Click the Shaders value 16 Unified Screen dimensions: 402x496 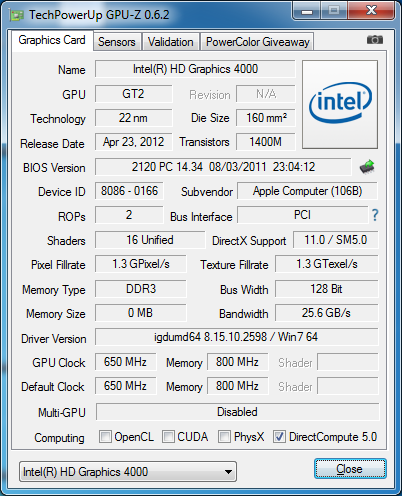tap(150, 240)
